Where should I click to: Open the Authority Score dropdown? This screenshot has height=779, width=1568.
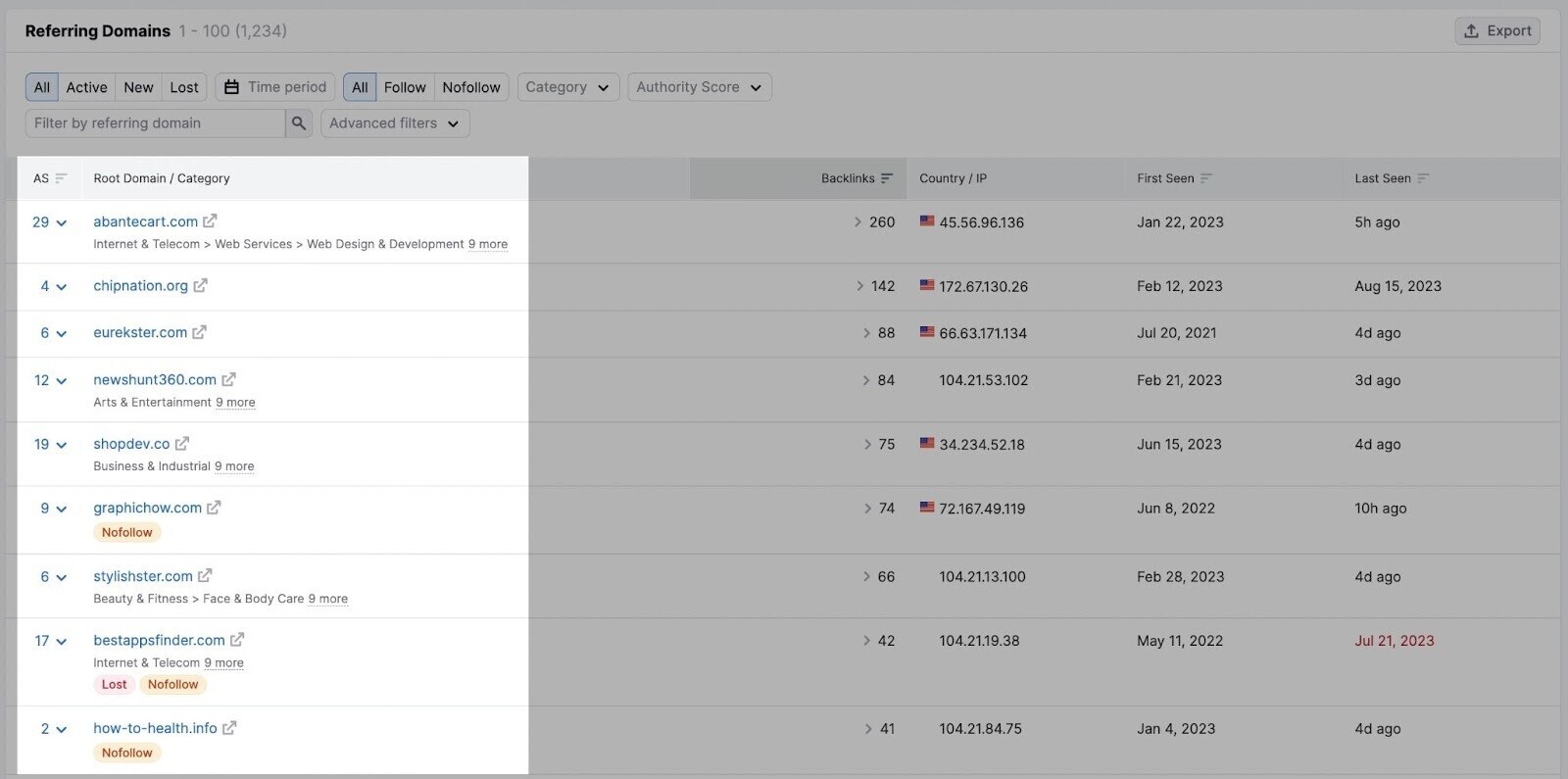click(x=700, y=87)
